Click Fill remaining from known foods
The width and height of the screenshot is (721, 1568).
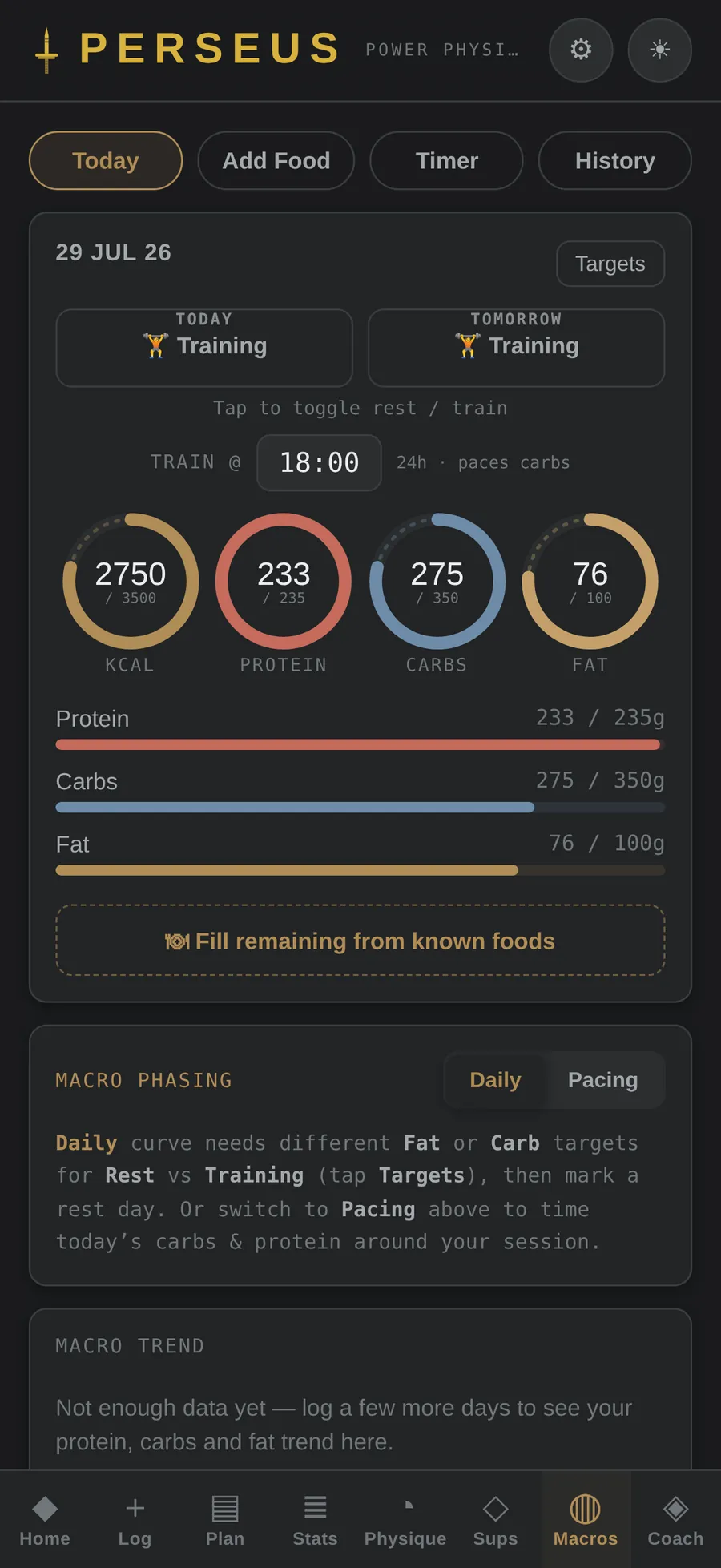[360, 941]
